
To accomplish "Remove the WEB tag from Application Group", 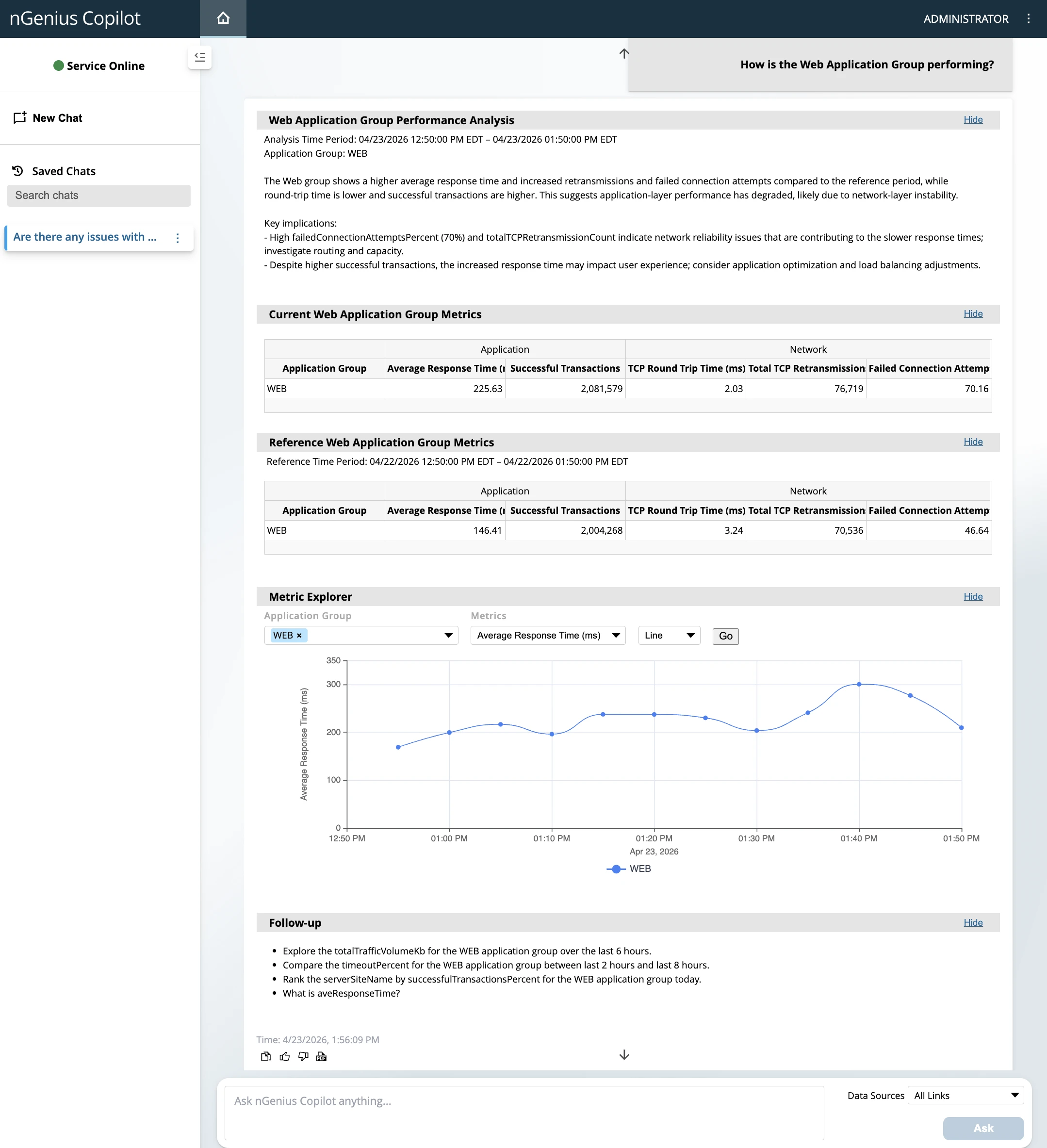I will (x=299, y=636).
